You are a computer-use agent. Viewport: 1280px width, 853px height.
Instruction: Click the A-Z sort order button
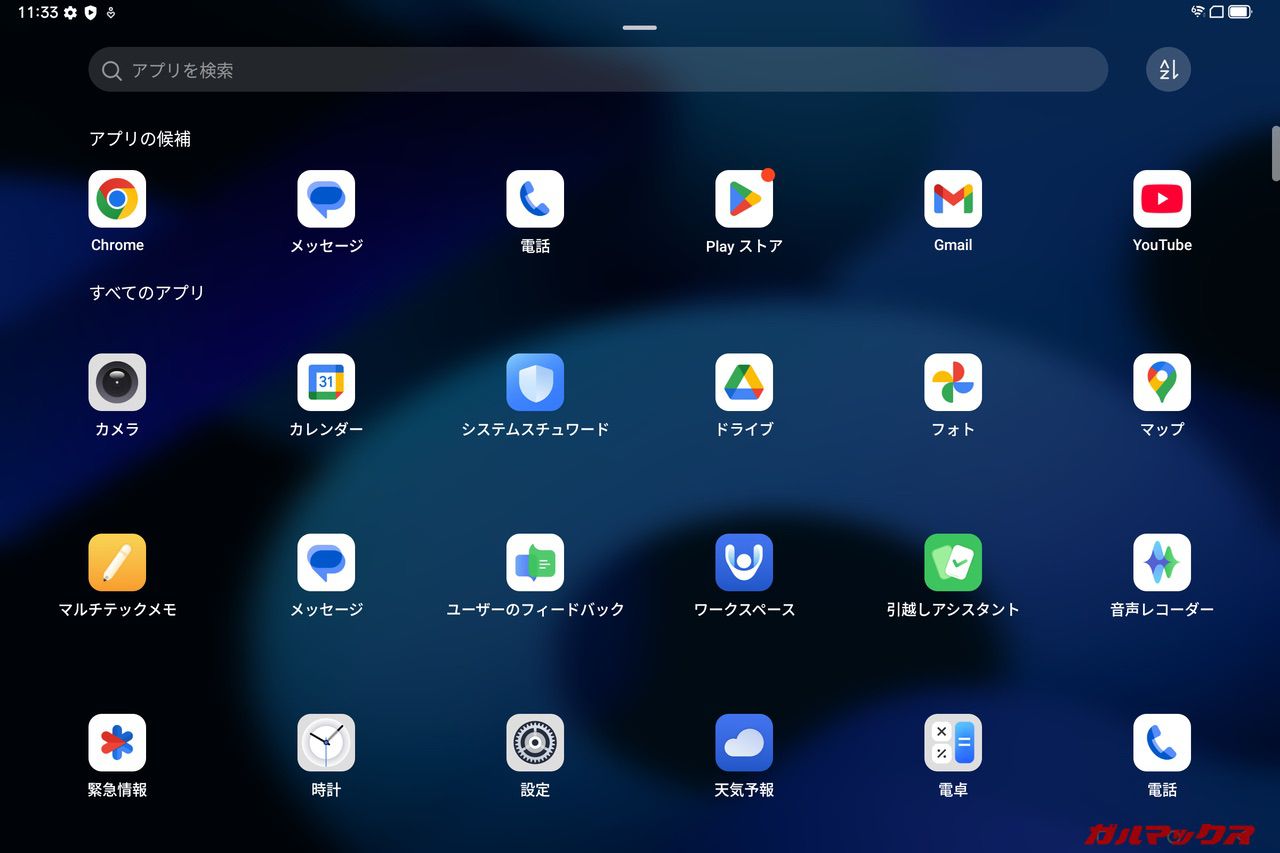point(1168,70)
